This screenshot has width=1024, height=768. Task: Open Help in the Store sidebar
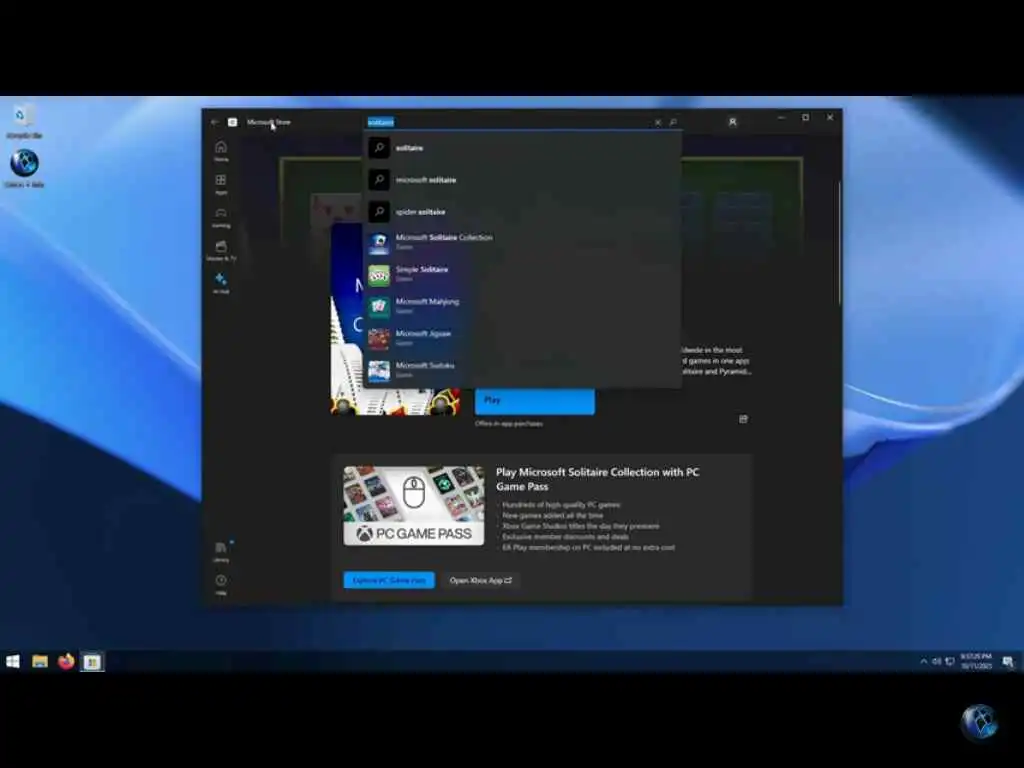tap(221, 584)
